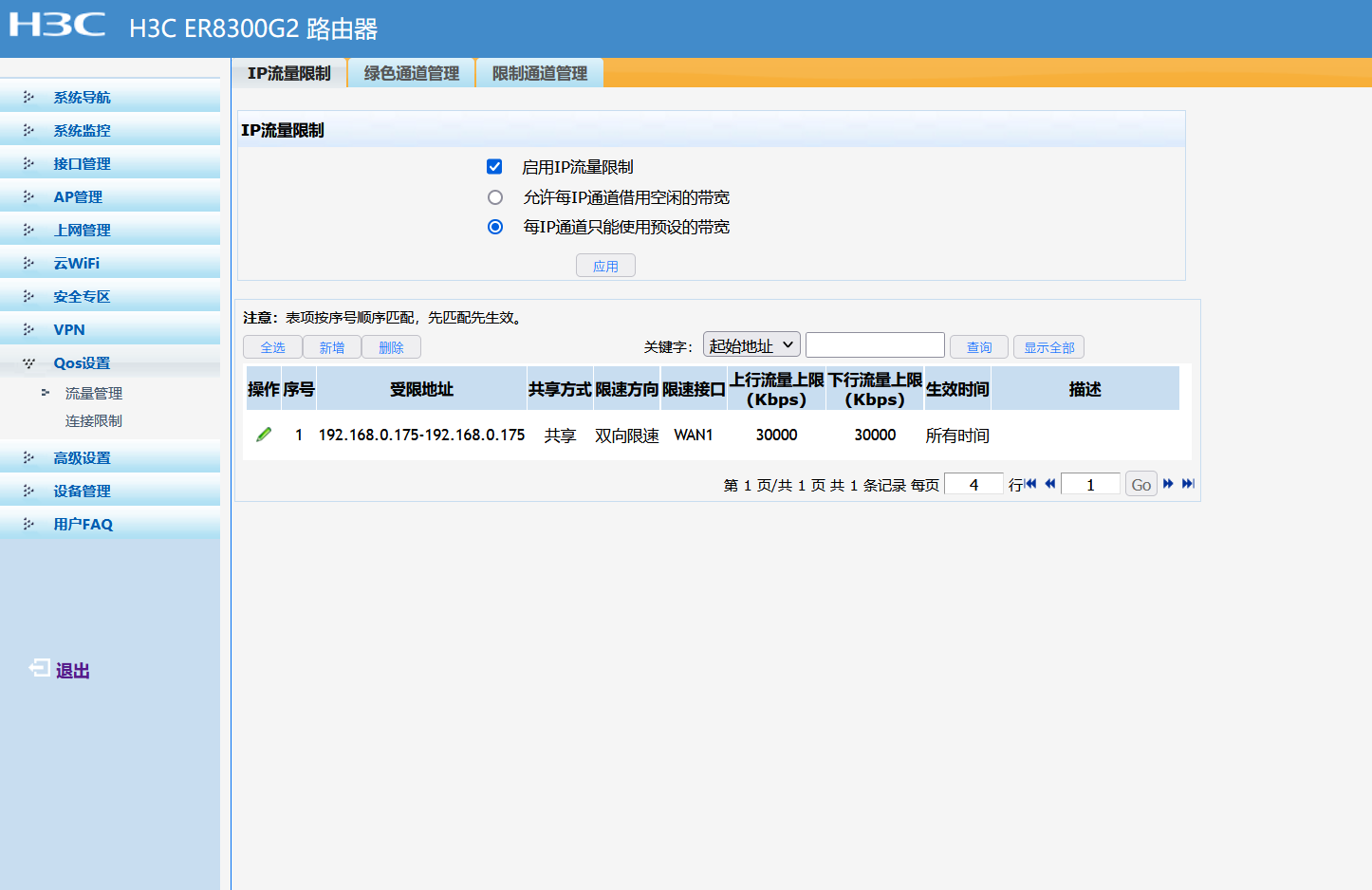This screenshot has width=1372, height=890.
Task: Click the 上行流量上限 (Kbps) column header
Action: click(776, 389)
